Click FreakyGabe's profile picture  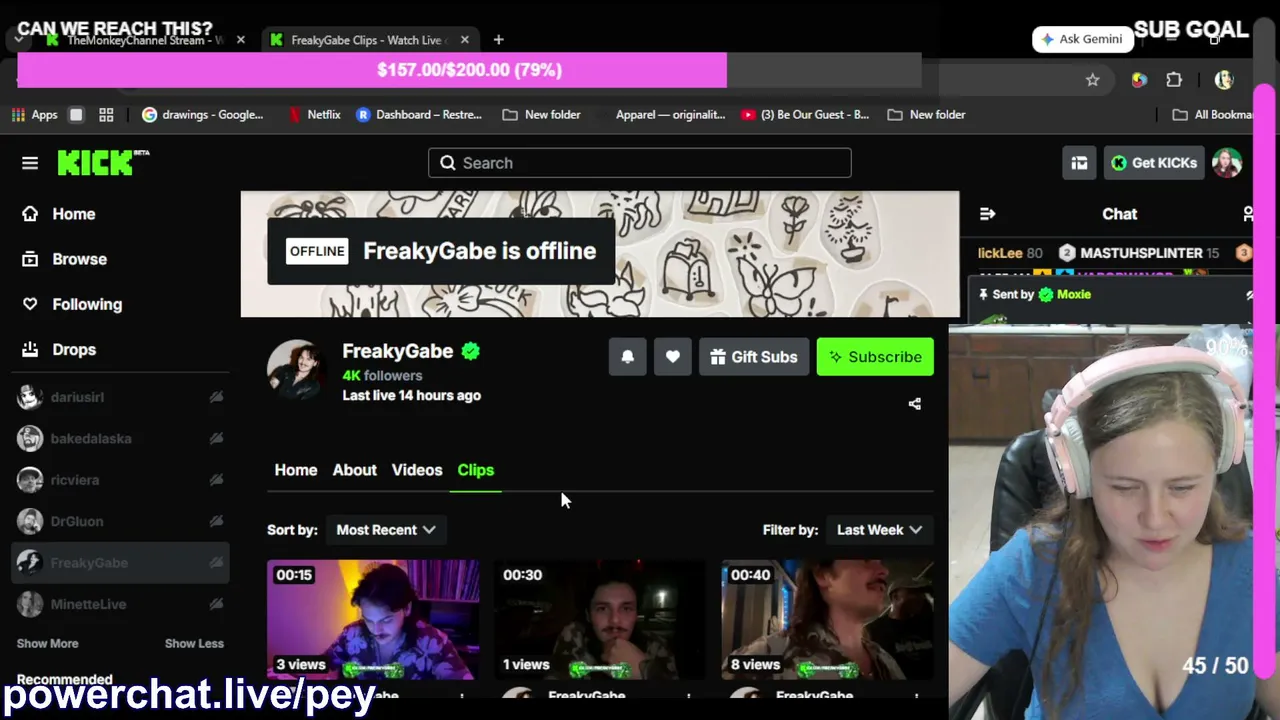click(x=295, y=370)
